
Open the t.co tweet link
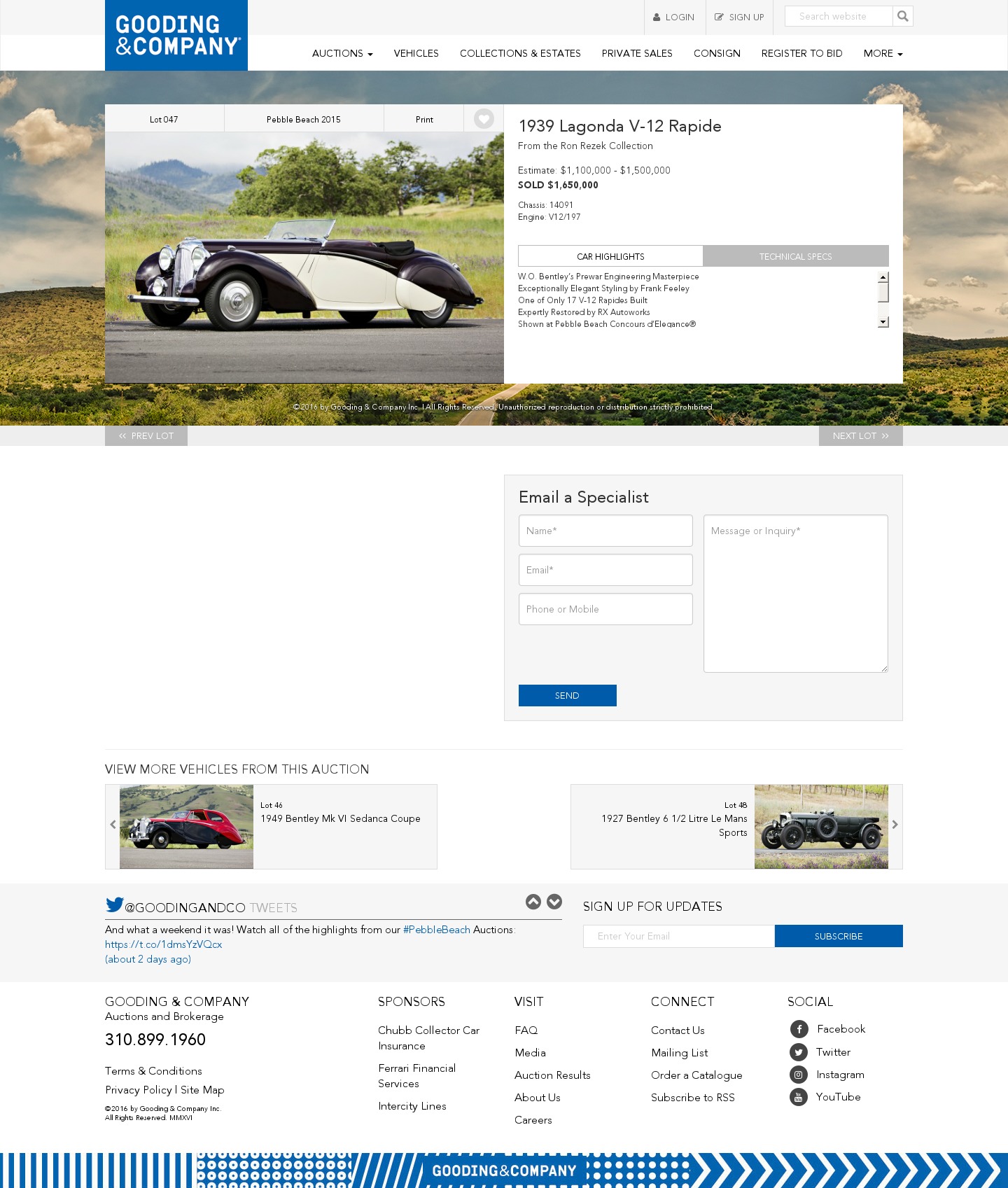(x=164, y=944)
